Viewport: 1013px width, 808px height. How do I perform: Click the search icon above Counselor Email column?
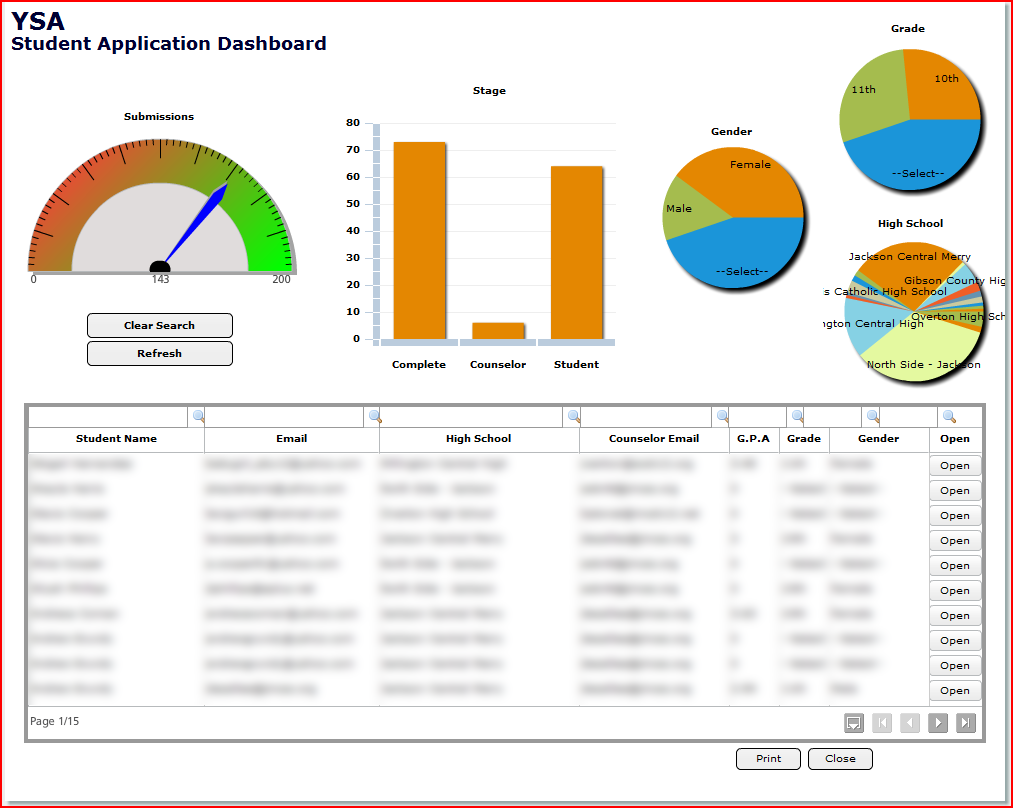click(721, 416)
